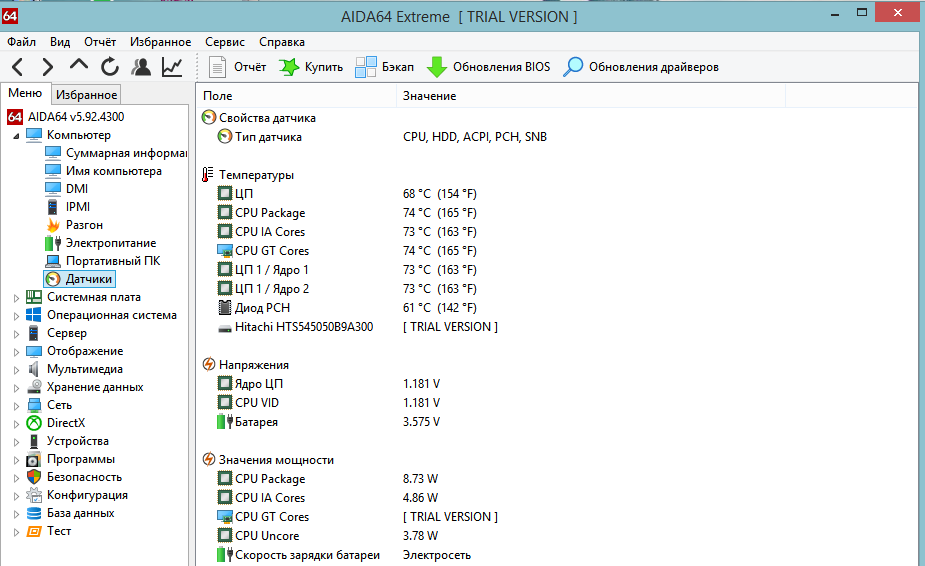Click the Конфигурация gear icon
Screen dimensions: 925x566
tap(34, 495)
